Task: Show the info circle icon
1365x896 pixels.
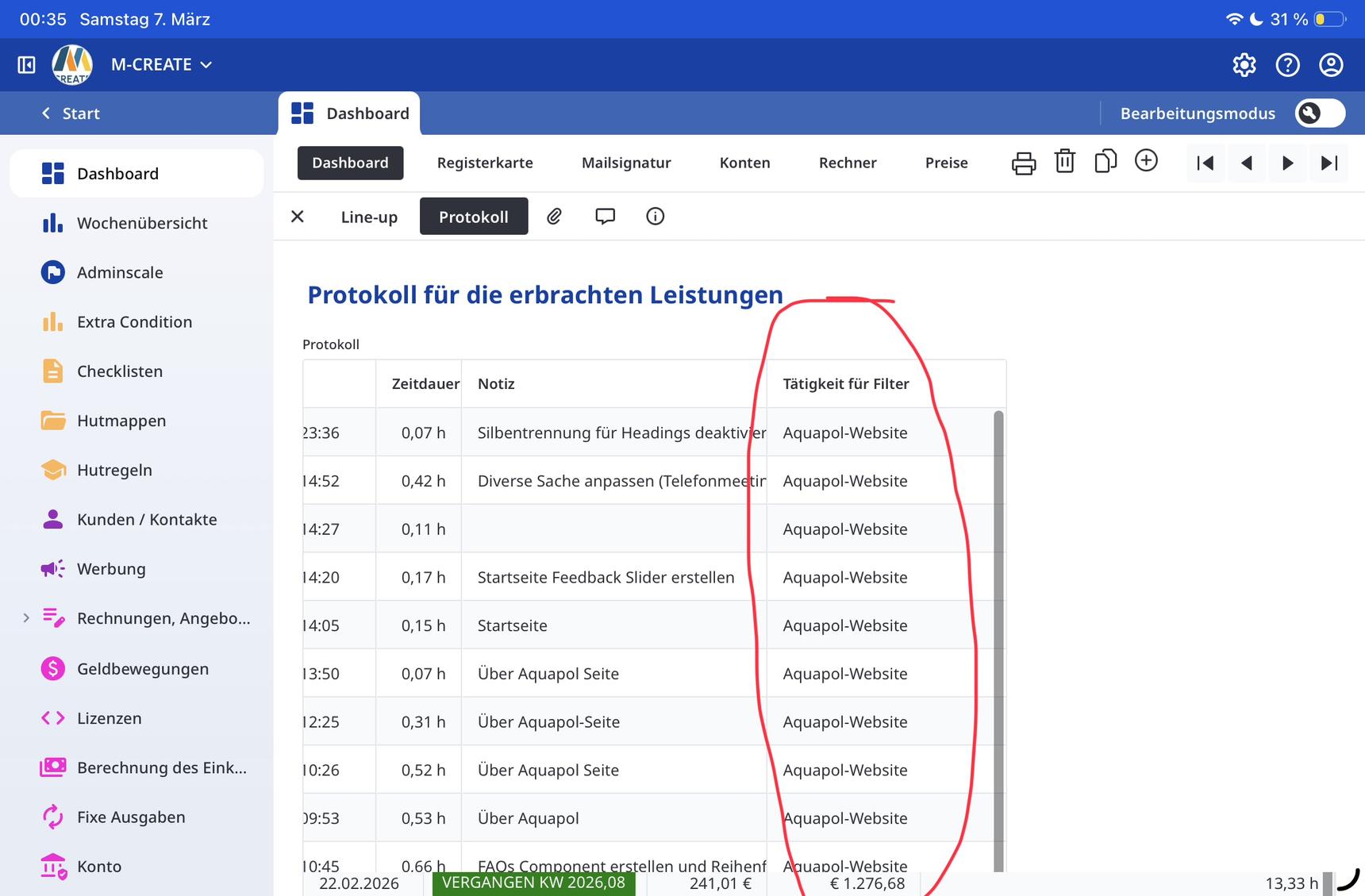Action: point(655,217)
